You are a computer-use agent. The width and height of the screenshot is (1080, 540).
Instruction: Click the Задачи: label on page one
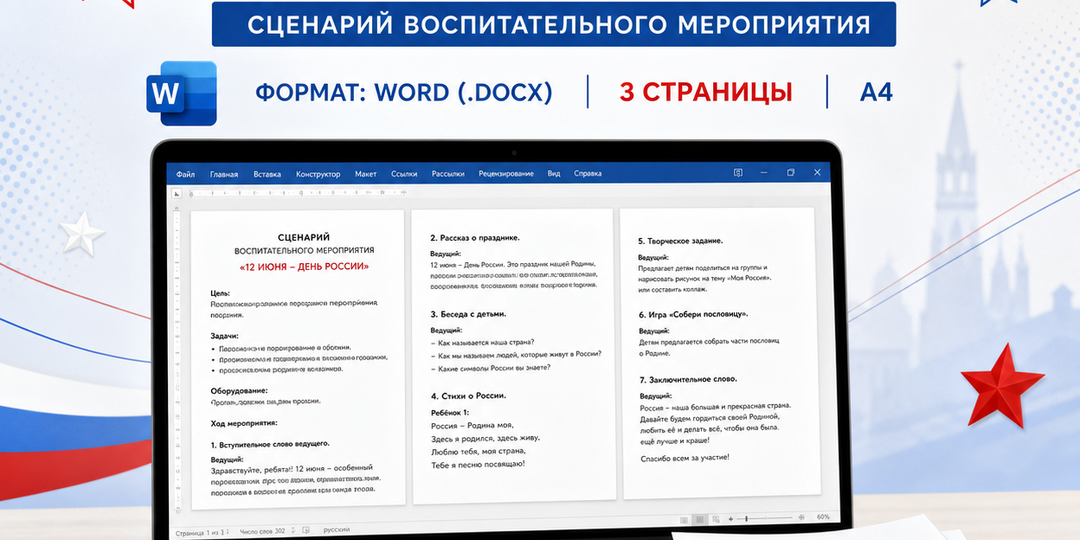225,336
